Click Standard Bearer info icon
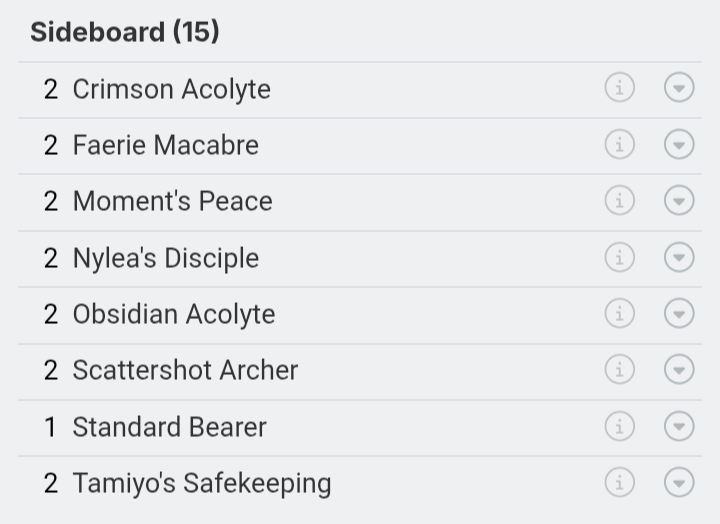This screenshot has width=720, height=524. click(619, 427)
